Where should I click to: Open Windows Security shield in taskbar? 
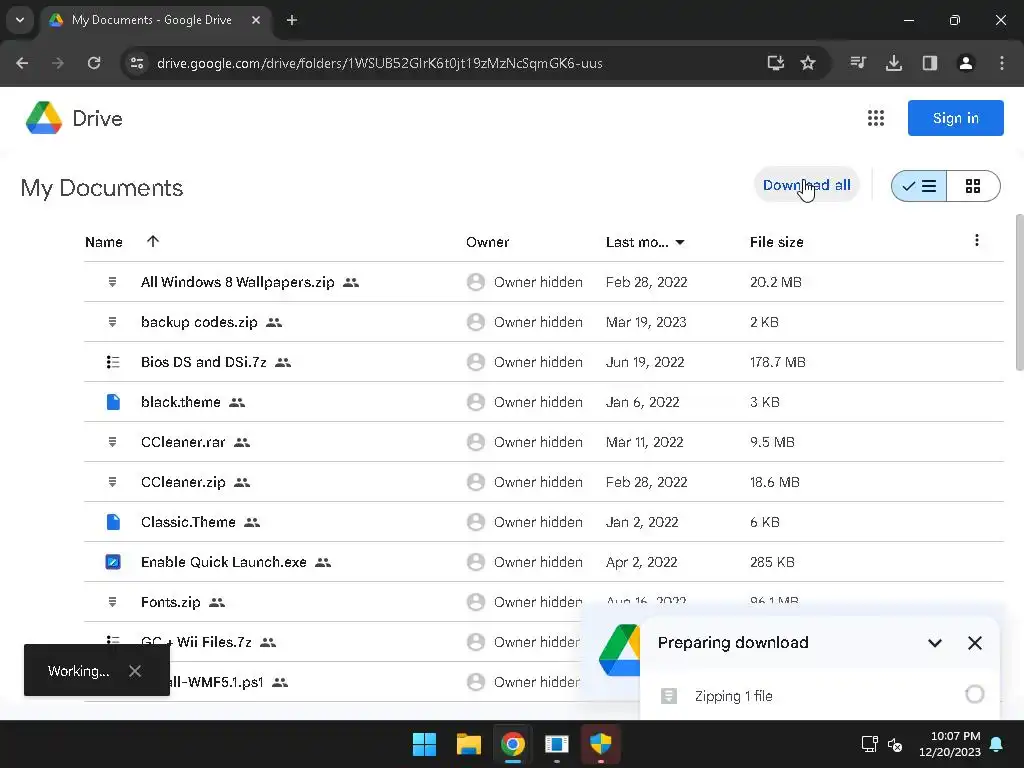coord(600,744)
